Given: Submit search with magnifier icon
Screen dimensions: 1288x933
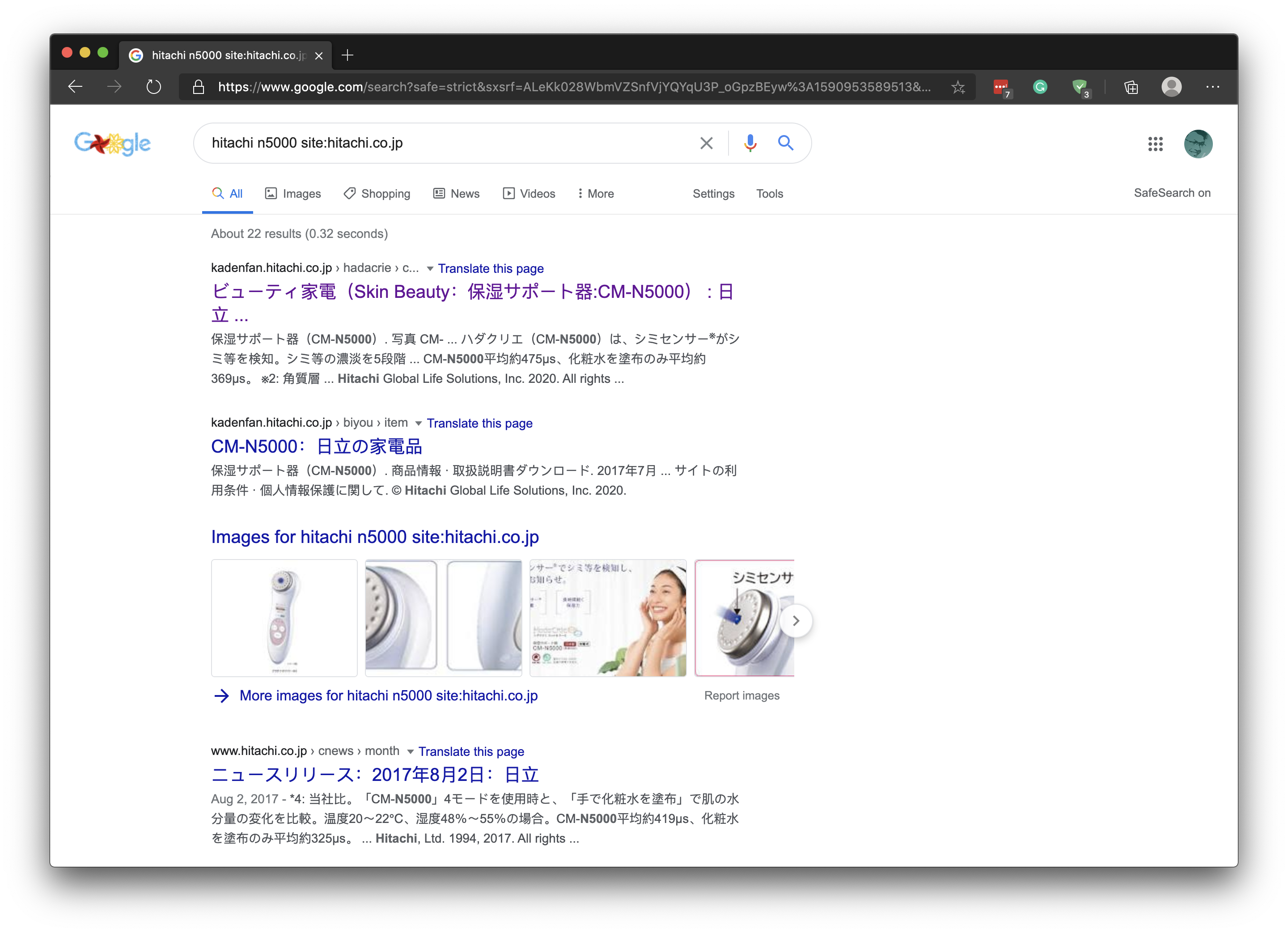Looking at the screenshot, I should tap(785, 143).
